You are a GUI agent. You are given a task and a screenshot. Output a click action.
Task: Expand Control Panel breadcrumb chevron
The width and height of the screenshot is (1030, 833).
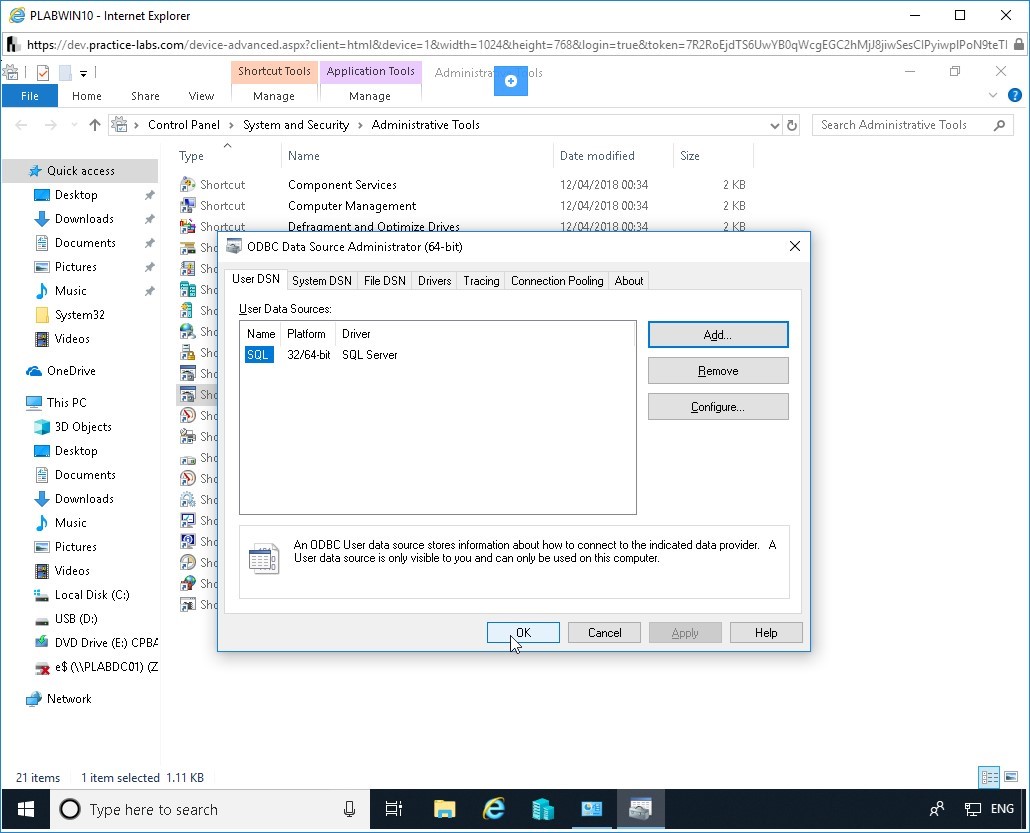(231, 125)
